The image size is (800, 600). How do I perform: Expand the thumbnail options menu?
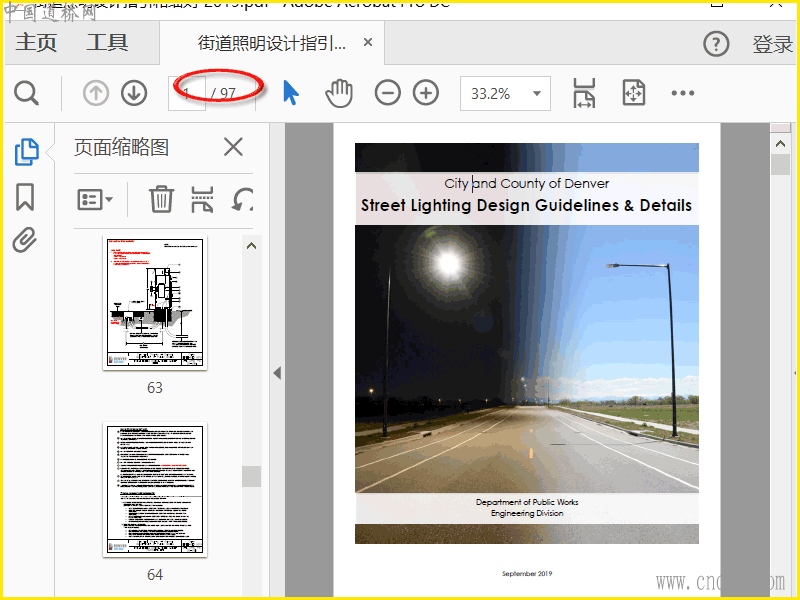(x=95, y=199)
